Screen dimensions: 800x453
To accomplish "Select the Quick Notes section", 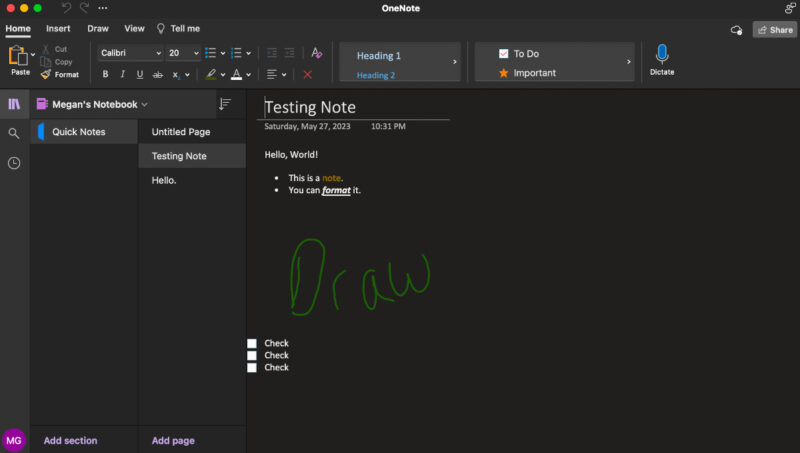I will (x=84, y=132).
